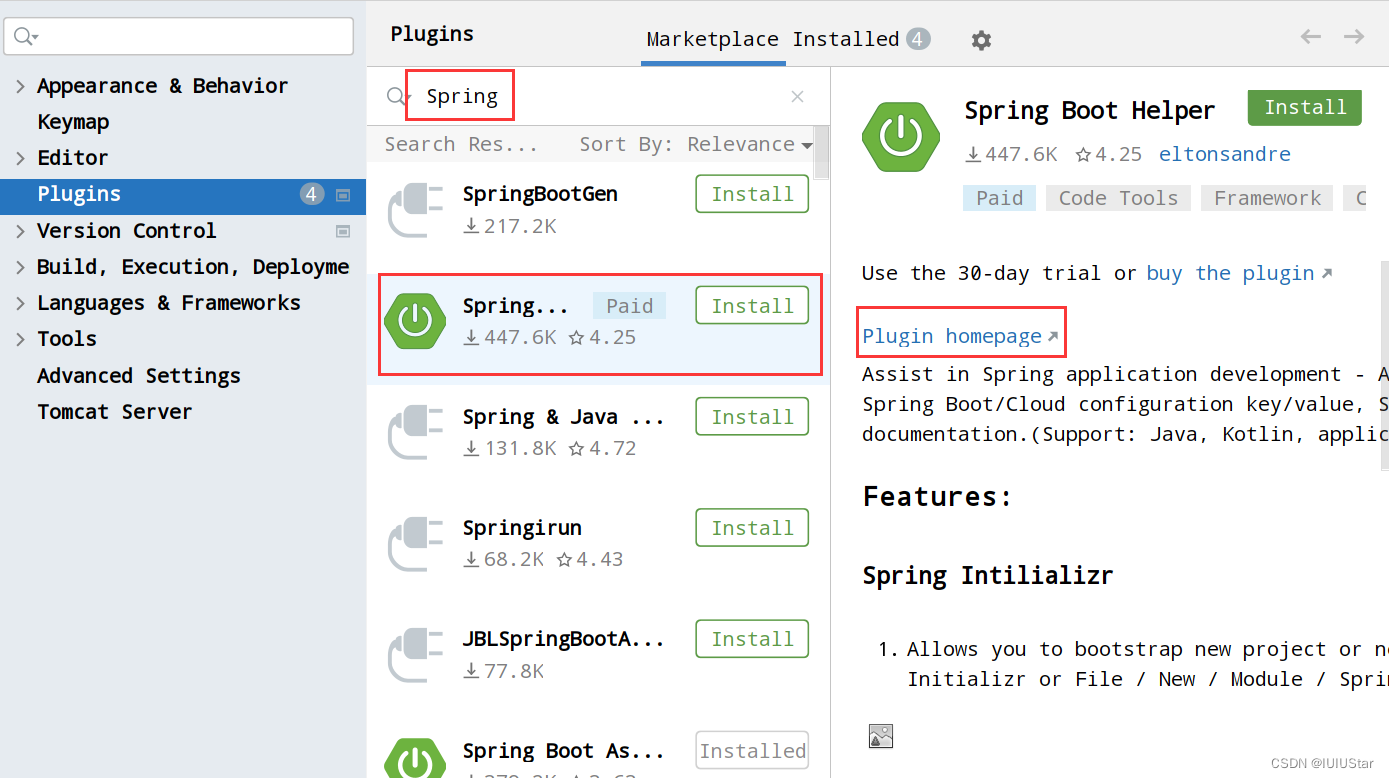Image resolution: width=1389 pixels, height=778 pixels.
Task: Expand Build, Execution, Deployment settings
Action: (x=19, y=266)
